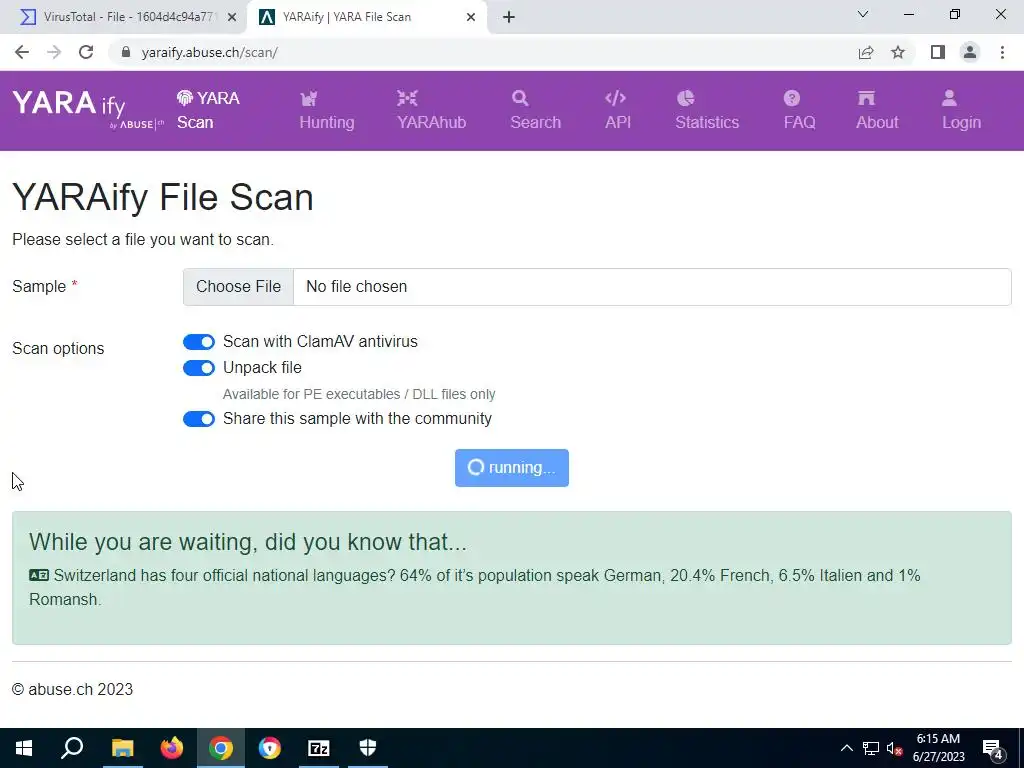Click the 'No file chosen' file field
Image resolution: width=1024 pixels, height=768 pixels.
click(x=652, y=287)
